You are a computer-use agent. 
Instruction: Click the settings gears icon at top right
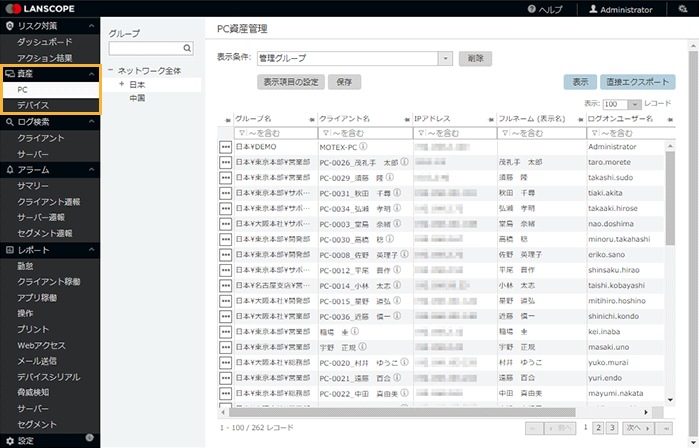point(683,9)
